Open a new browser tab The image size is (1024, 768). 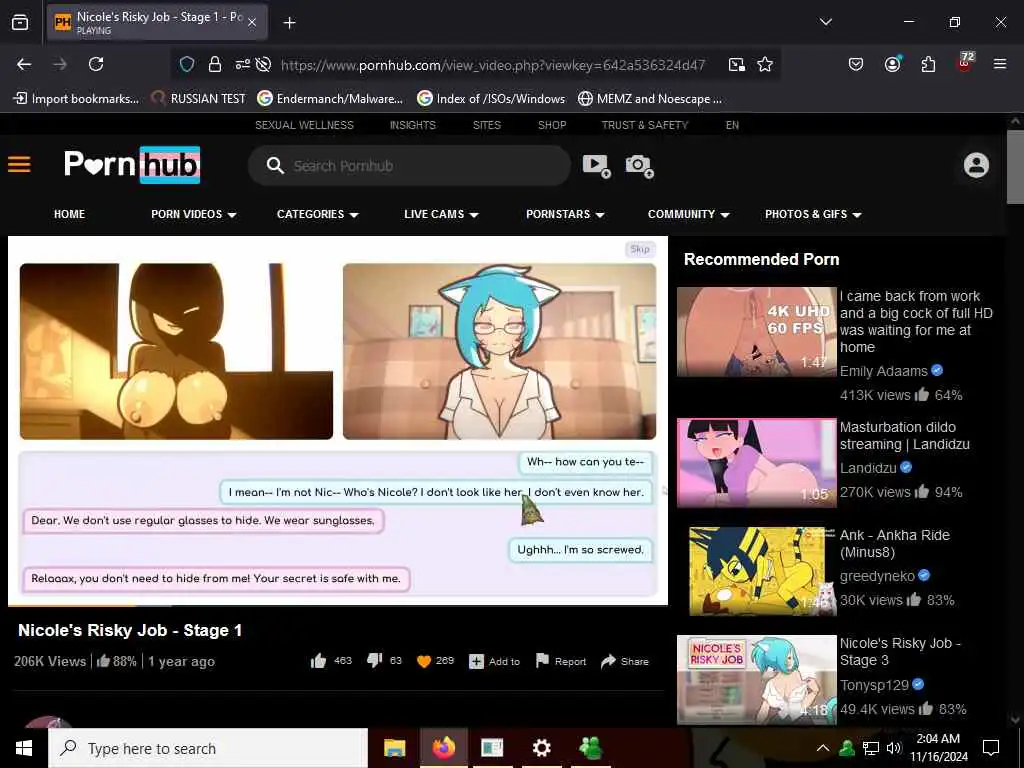click(x=289, y=23)
